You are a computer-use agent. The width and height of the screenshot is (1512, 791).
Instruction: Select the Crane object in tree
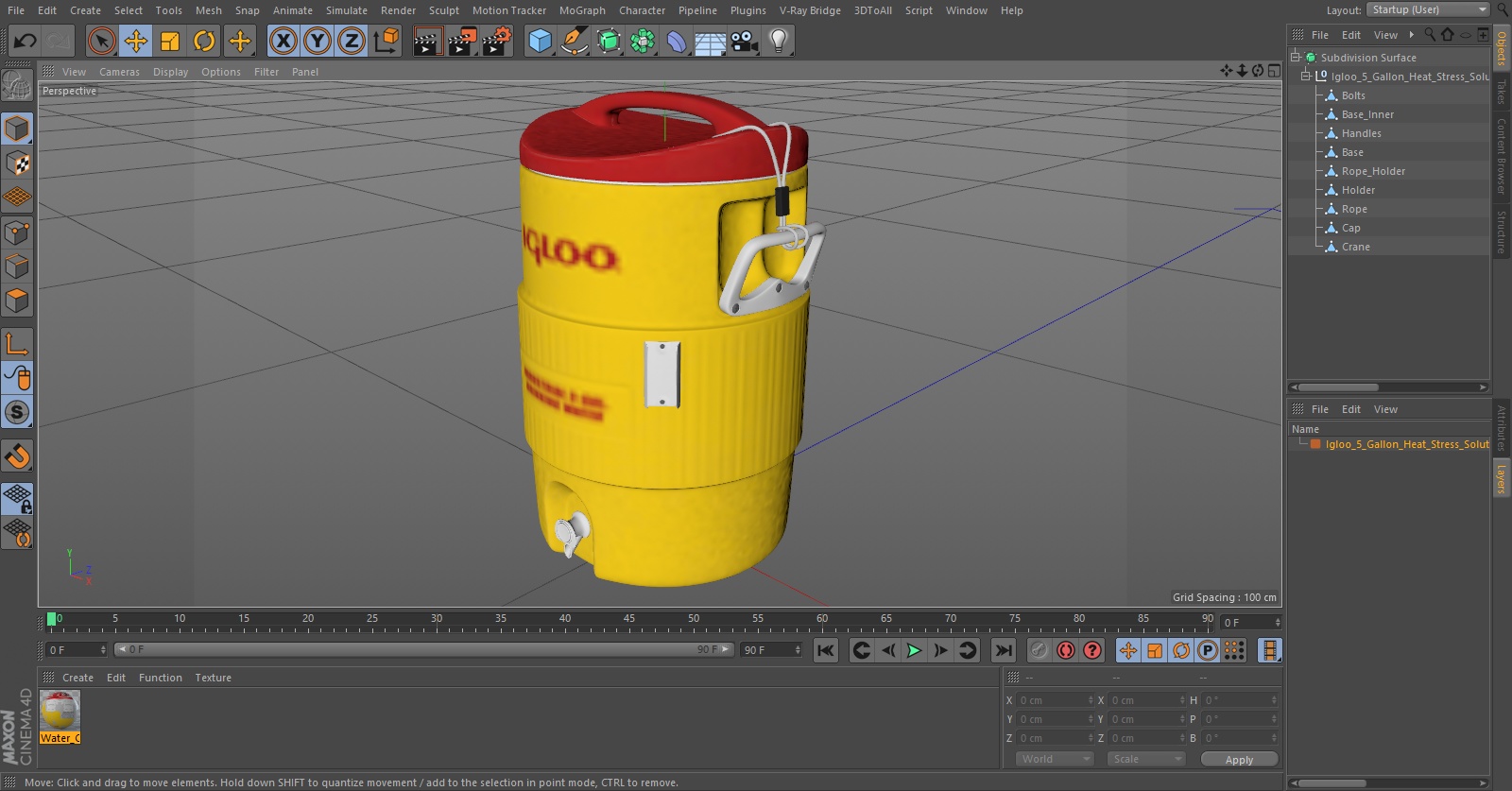point(1355,247)
